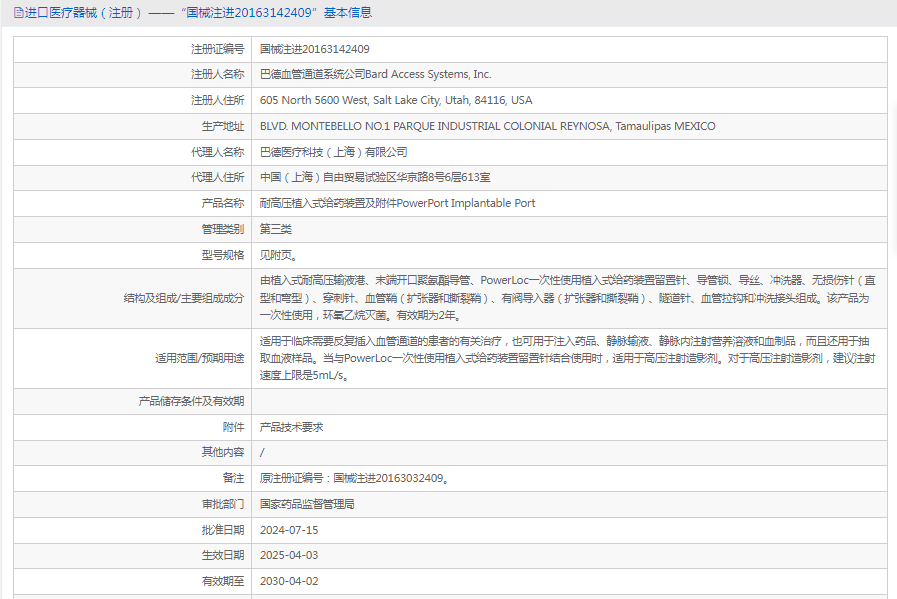Click the "附件" row label
This screenshot has width=897, height=599.
click(233, 427)
